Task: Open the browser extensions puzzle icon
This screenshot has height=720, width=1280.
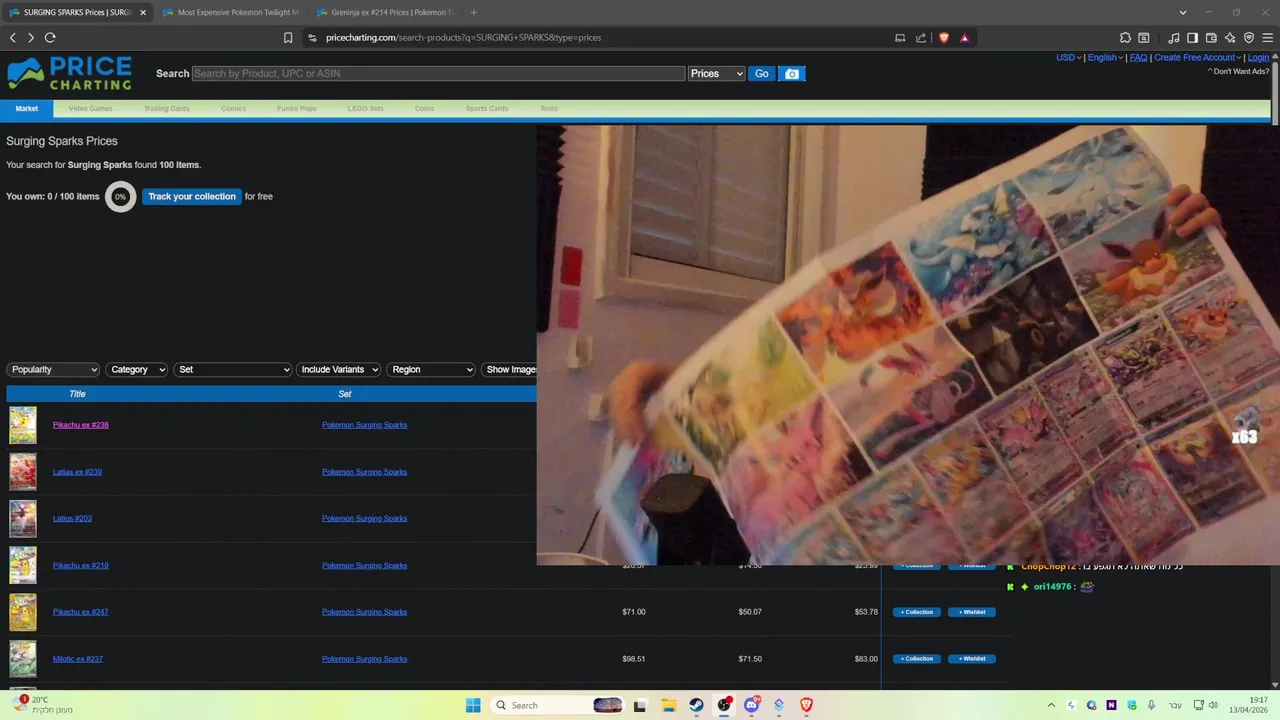Action: click(x=1125, y=38)
